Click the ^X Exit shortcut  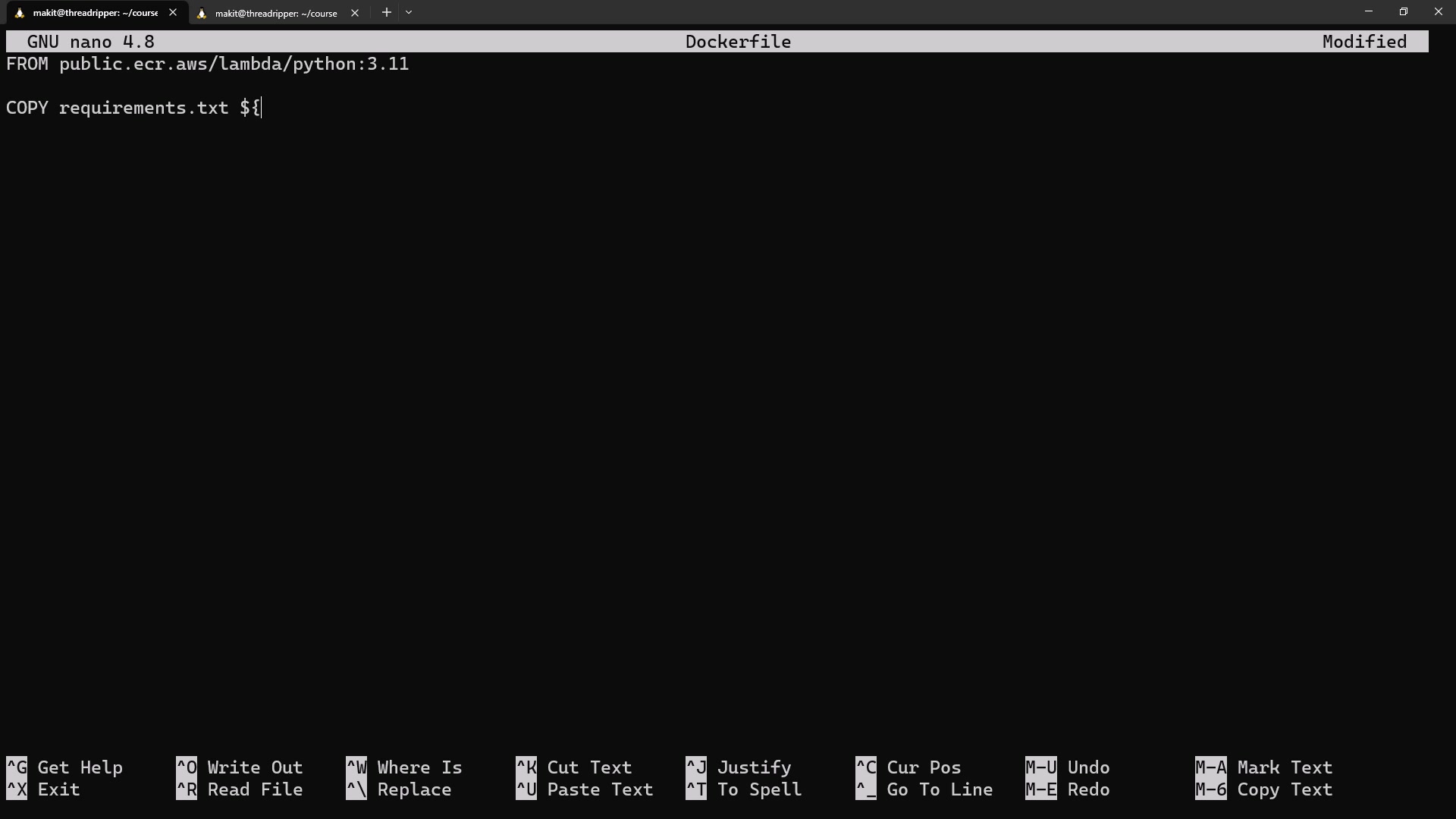point(43,789)
